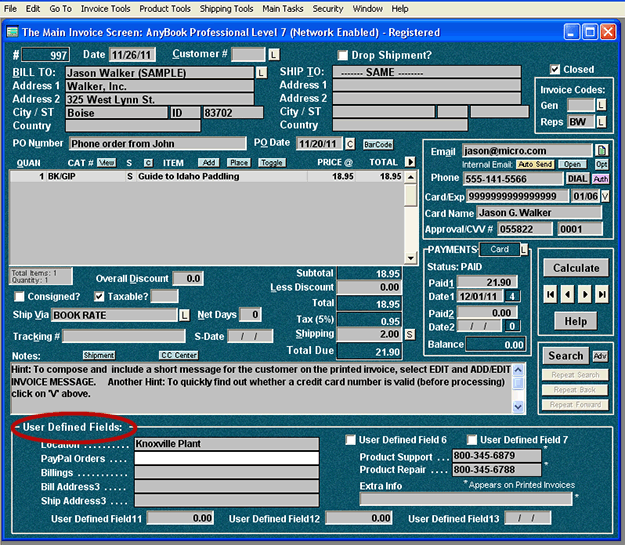This screenshot has height=545, width=625.
Task: Open the Shipping Tools menu
Action: [x=225, y=8]
